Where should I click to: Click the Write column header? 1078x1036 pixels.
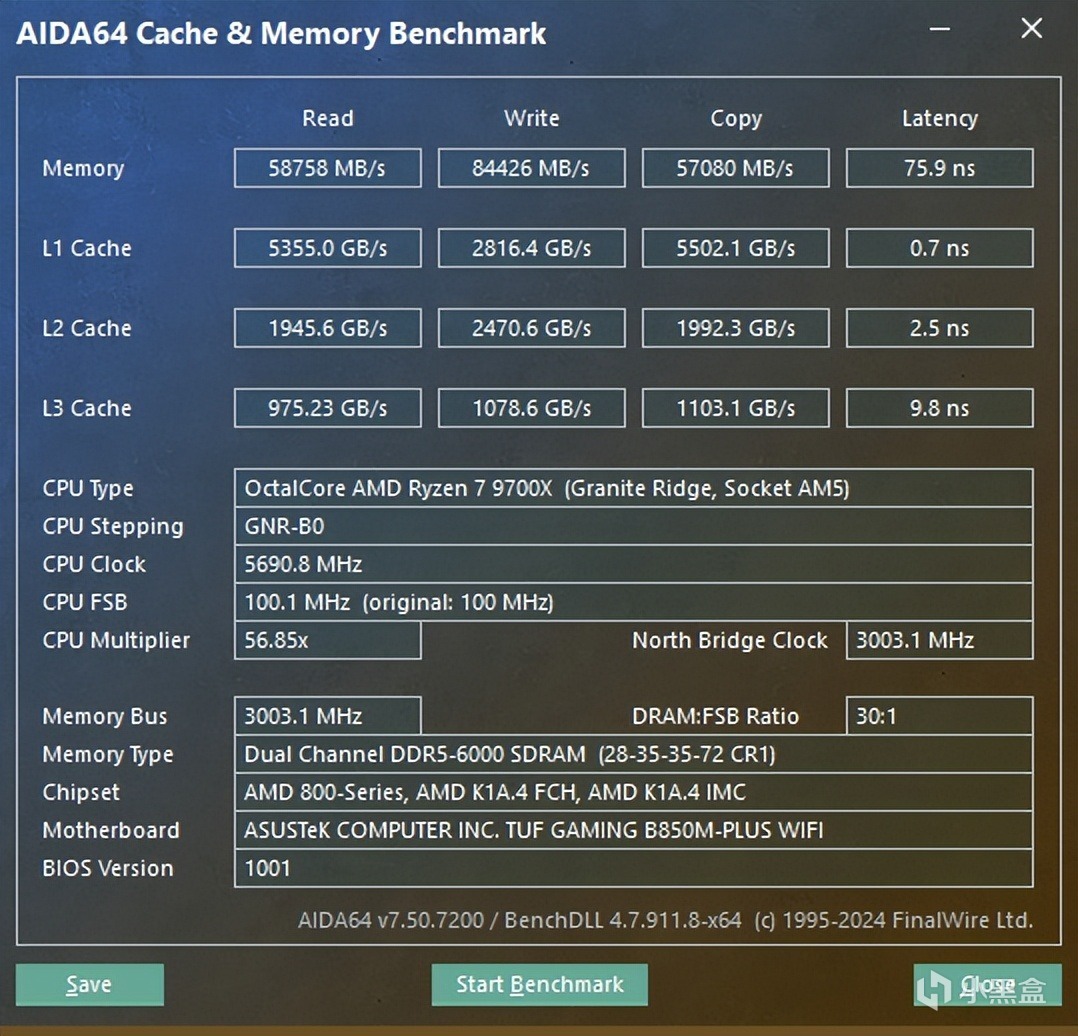pyautogui.click(x=531, y=118)
